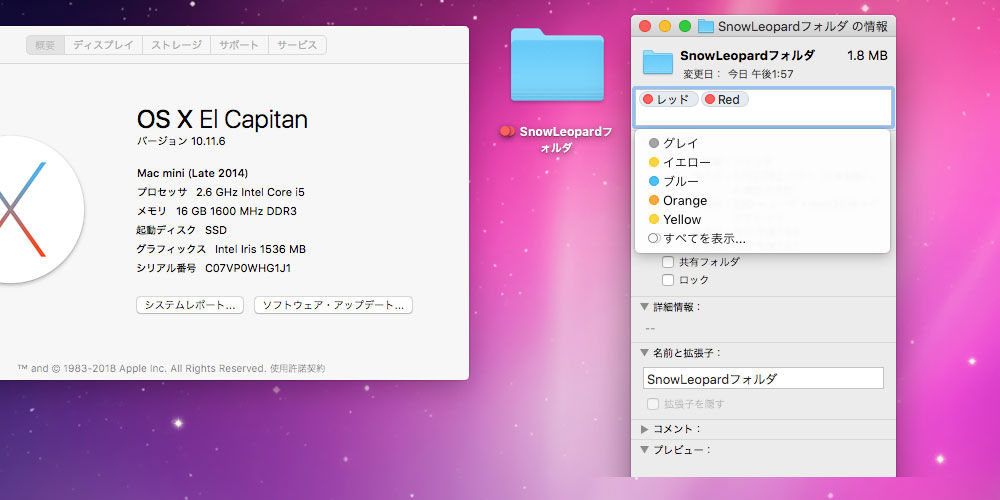This screenshot has height=500, width=1000.
Task: Enable the ロック checkbox
Action: tap(668, 279)
